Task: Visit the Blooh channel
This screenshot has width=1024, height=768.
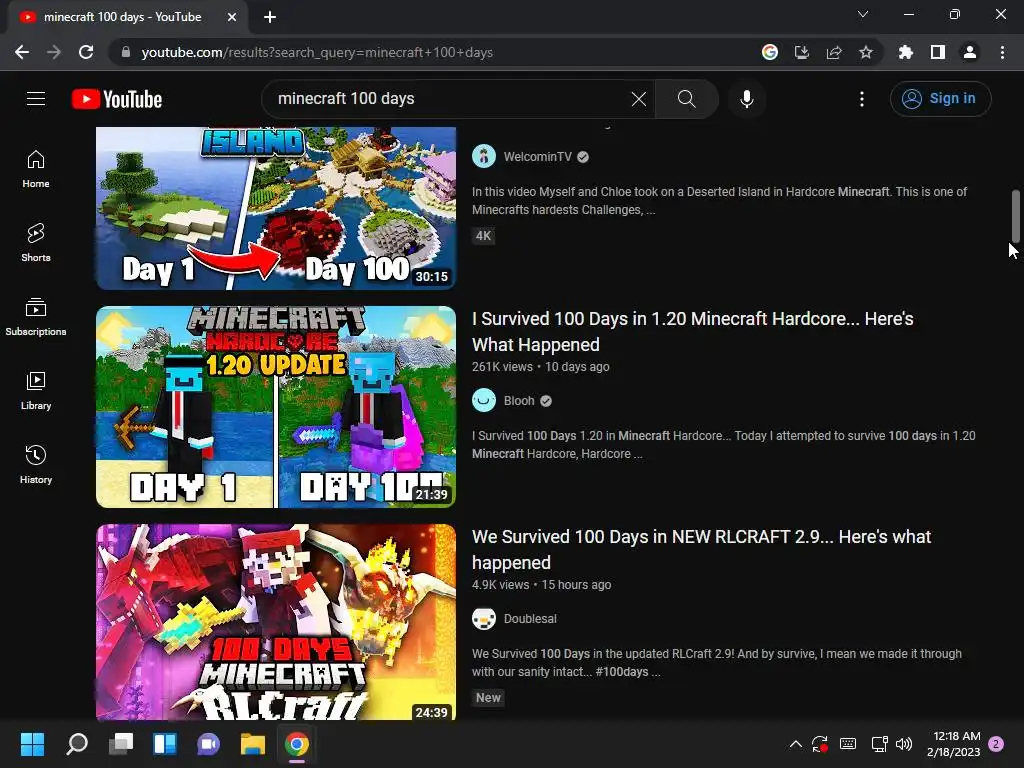Action: click(x=519, y=401)
